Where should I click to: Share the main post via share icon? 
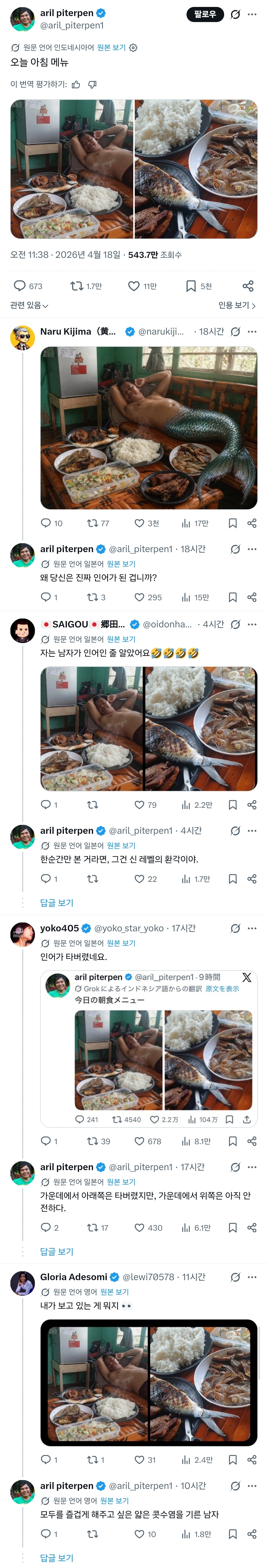click(x=247, y=286)
